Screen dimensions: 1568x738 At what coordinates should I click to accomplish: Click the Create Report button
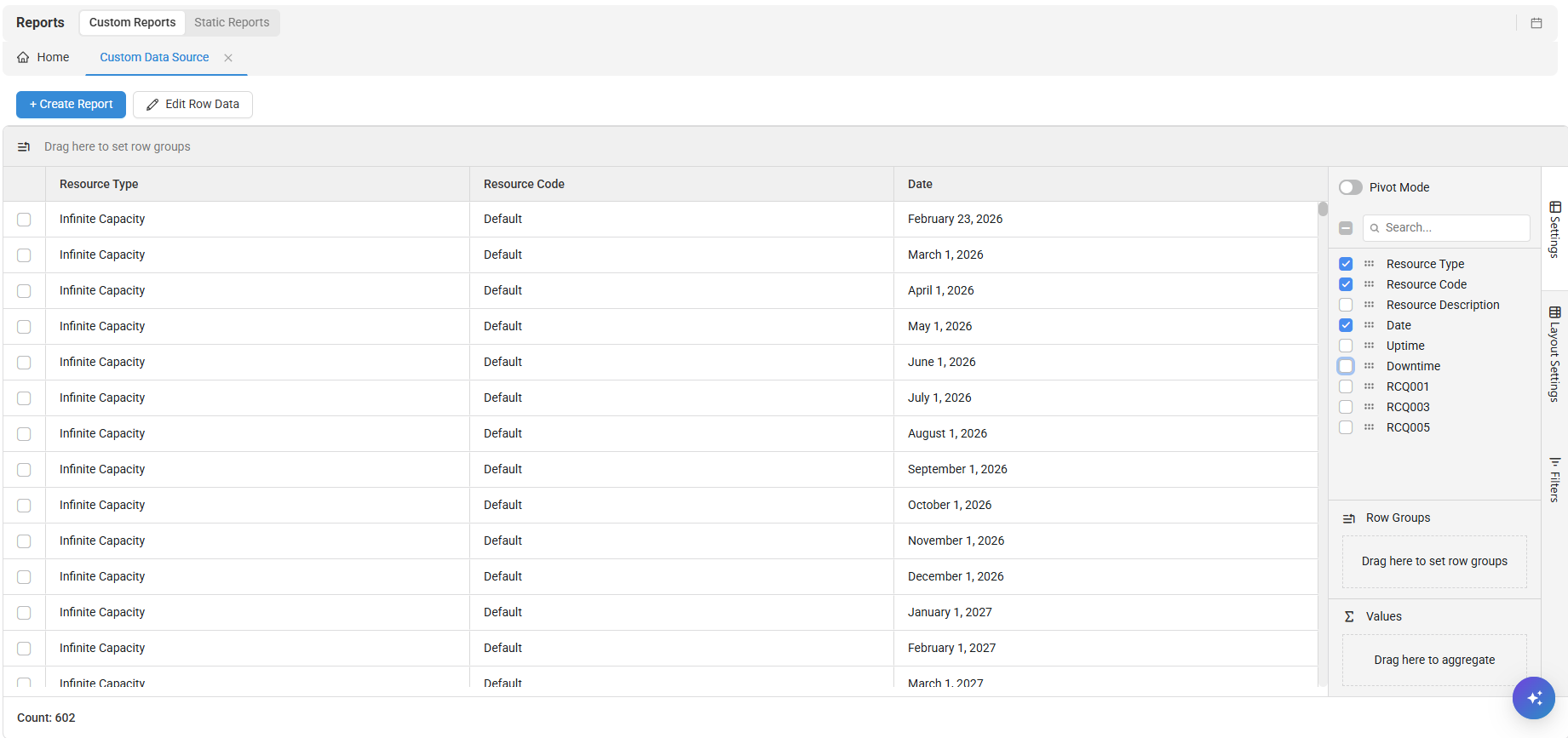[x=71, y=104]
